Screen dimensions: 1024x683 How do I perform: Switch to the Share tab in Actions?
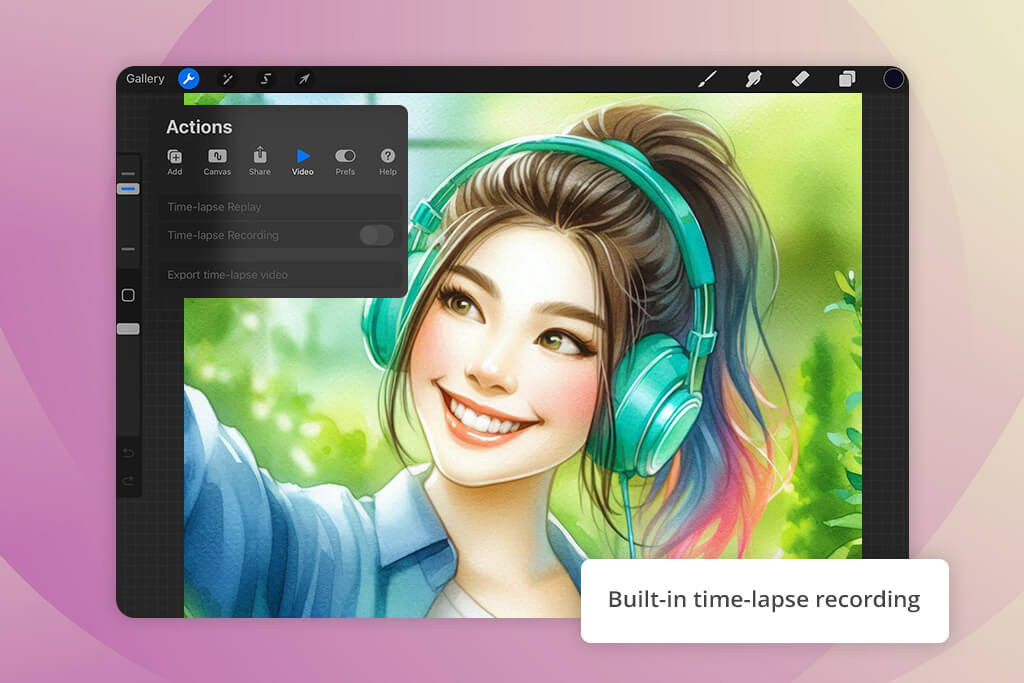259,161
